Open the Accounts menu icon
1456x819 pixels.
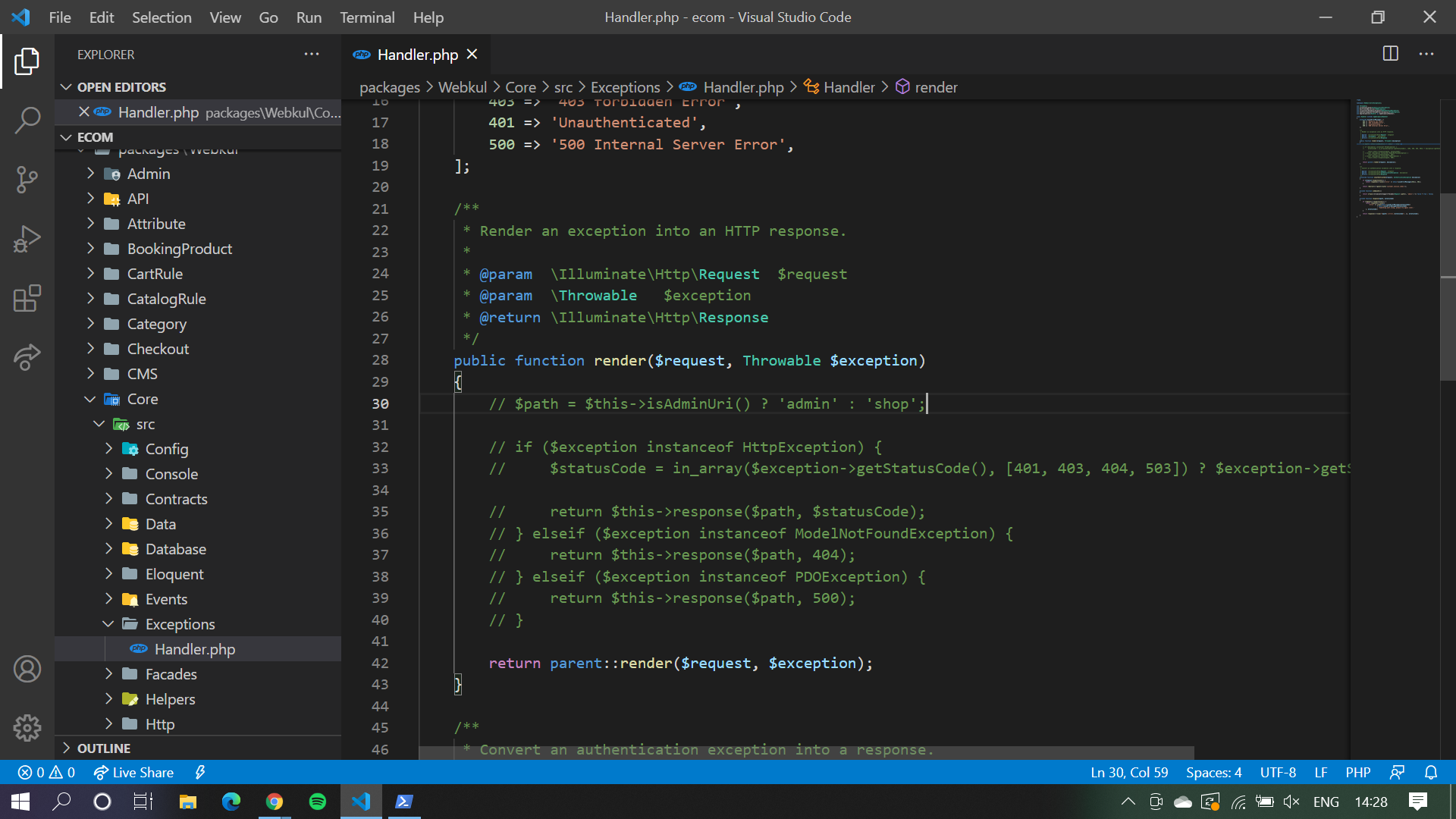click(x=27, y=669)
